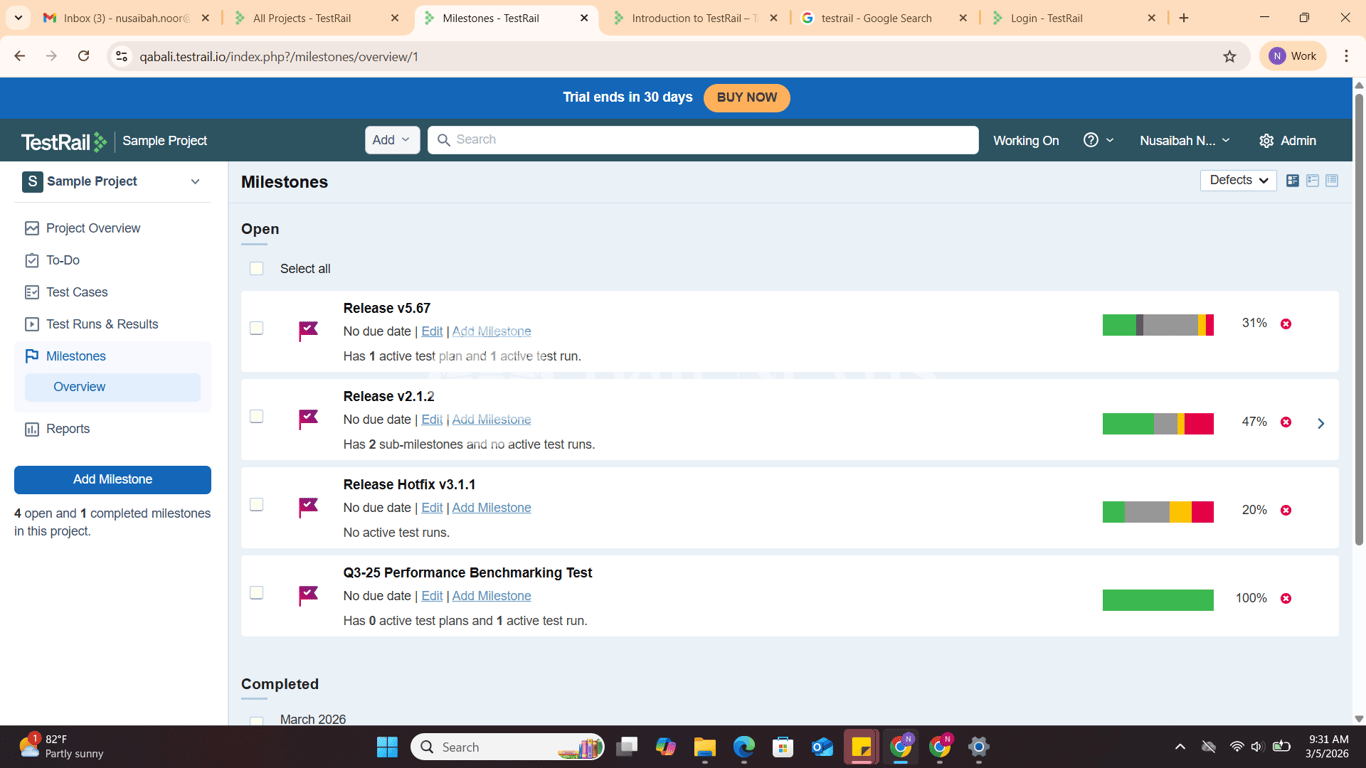Screen dimensions: 1366x768
Task: Tick the checkbox for Release v2.1.2
Action: pos(257,416)
